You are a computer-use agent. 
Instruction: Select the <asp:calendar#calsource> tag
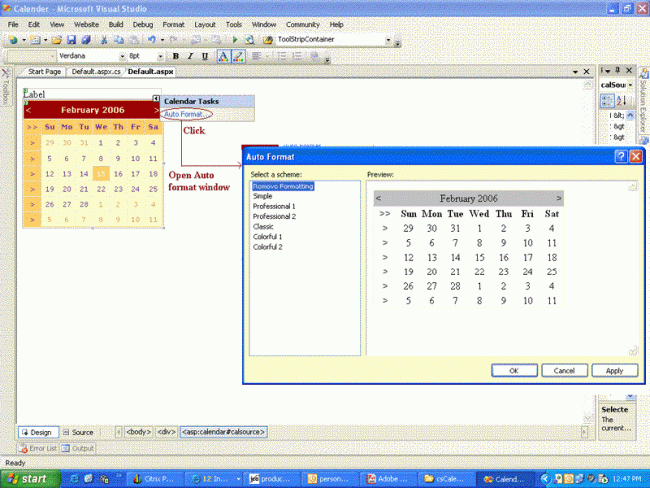224,432
